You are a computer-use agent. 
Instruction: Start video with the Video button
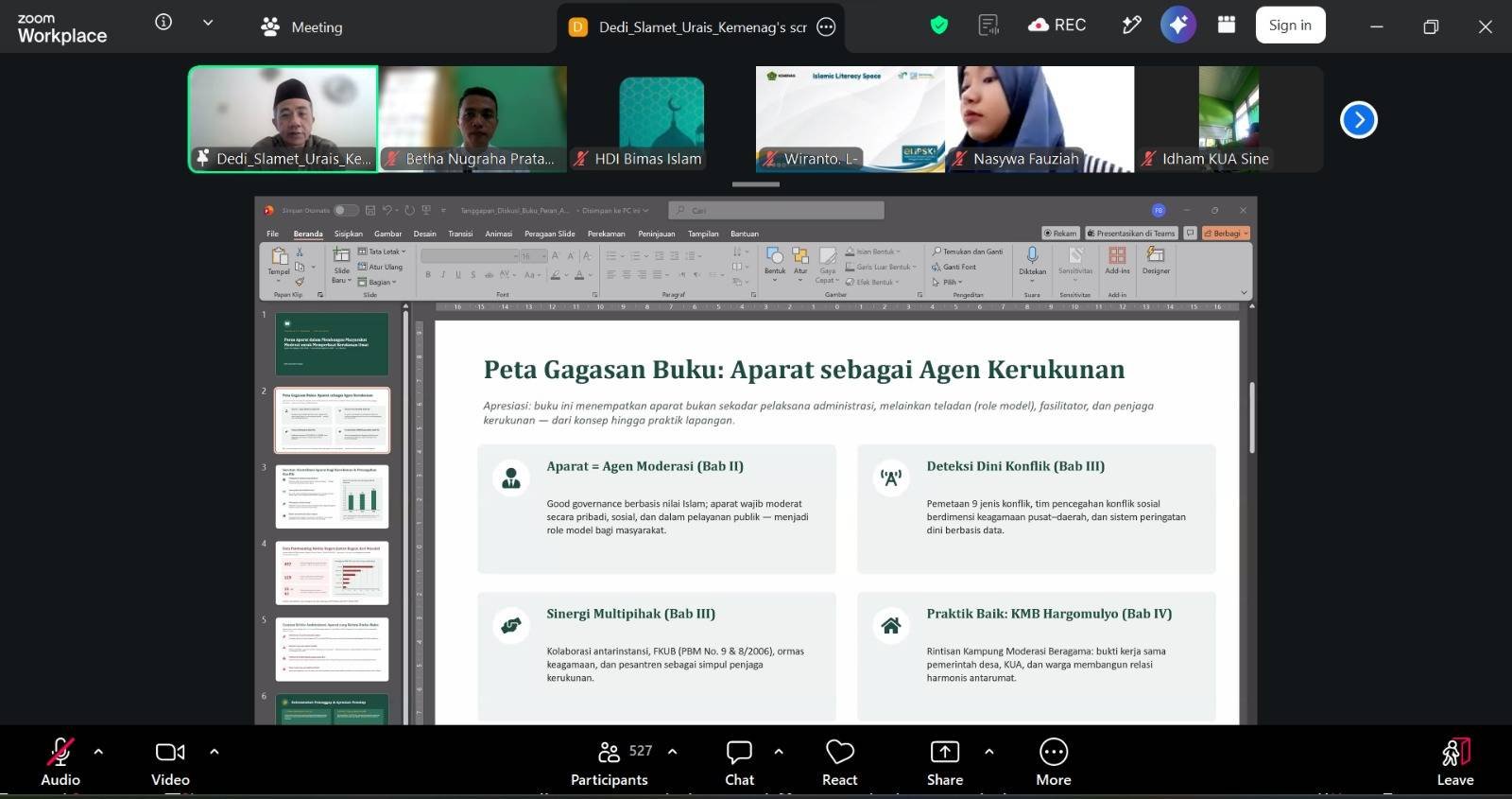tap(170, 761)
